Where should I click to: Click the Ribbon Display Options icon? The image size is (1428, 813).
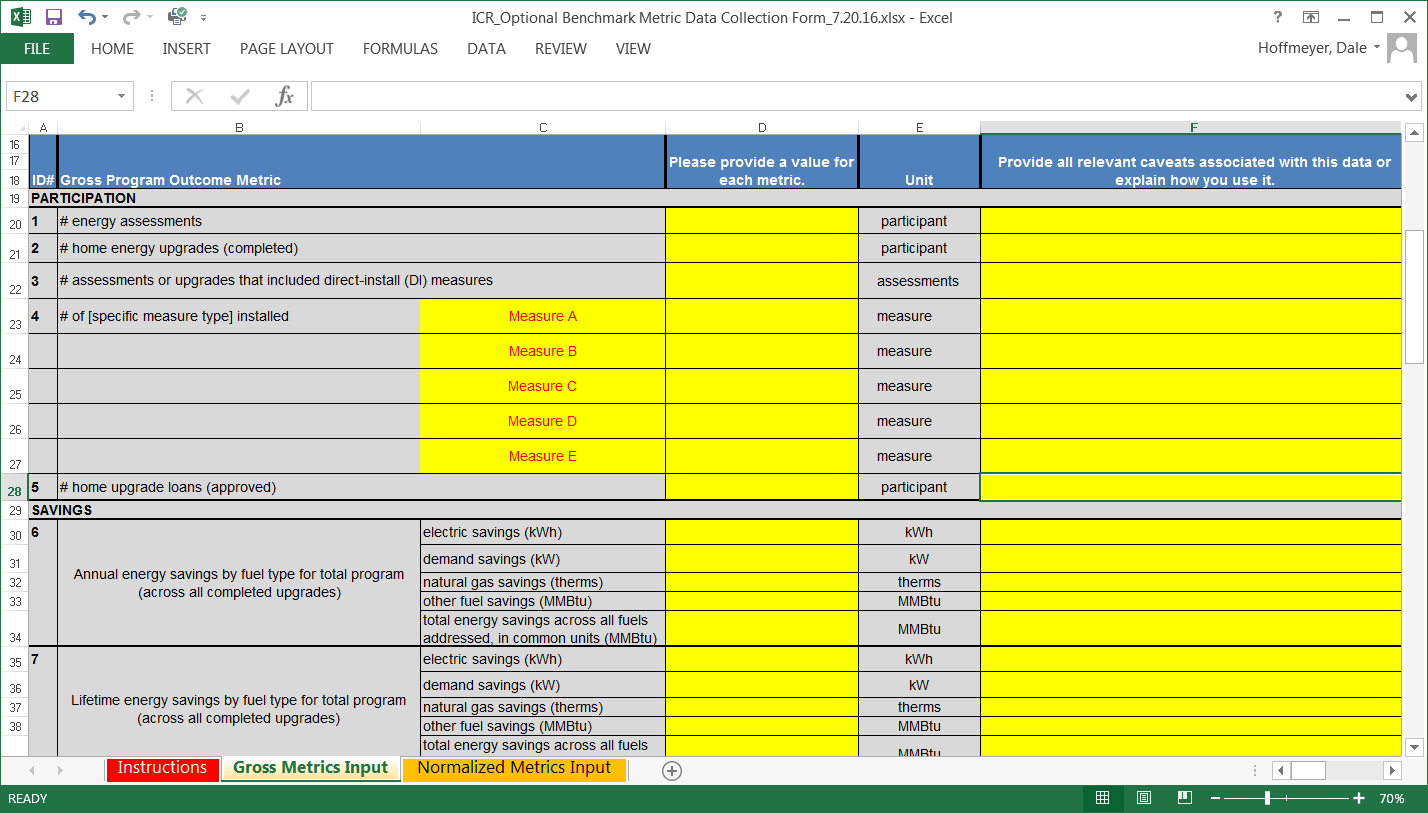tap(1311, 17)
